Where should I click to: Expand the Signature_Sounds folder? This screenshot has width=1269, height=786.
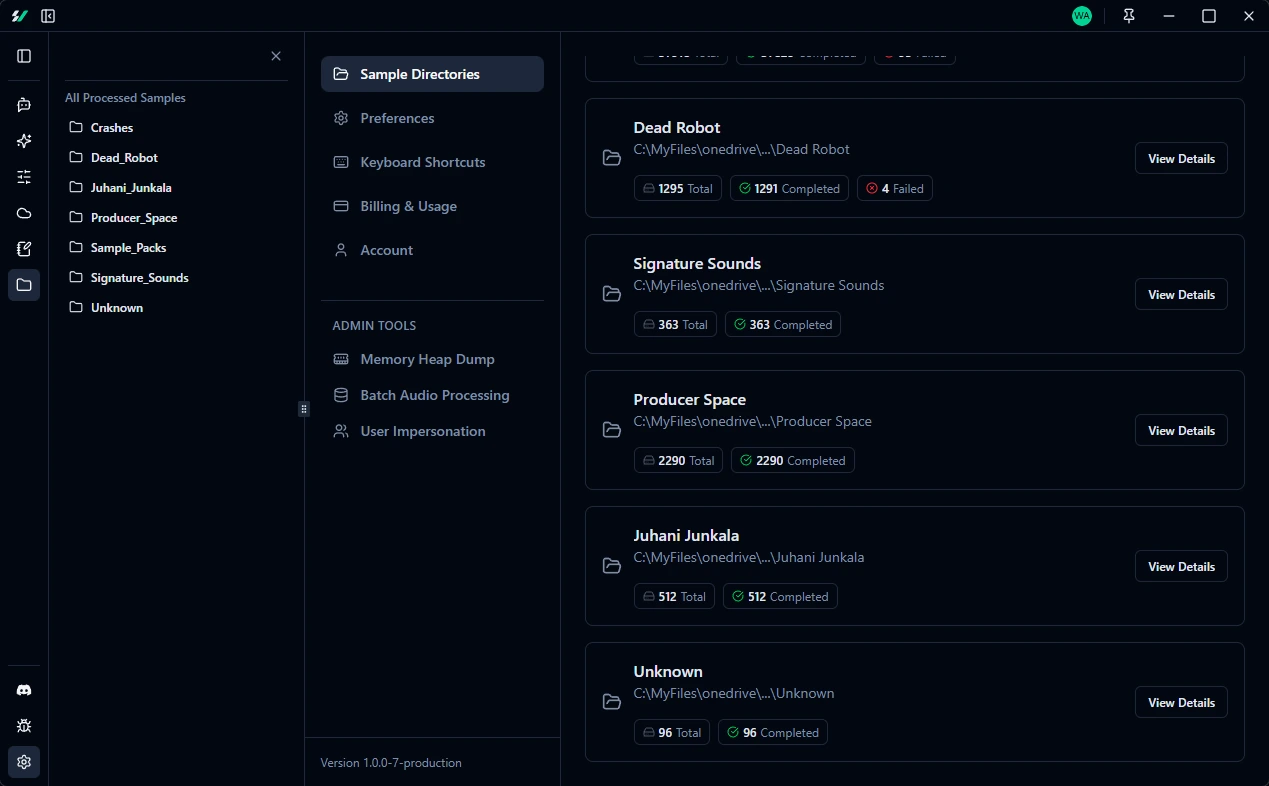pos(139,278)
